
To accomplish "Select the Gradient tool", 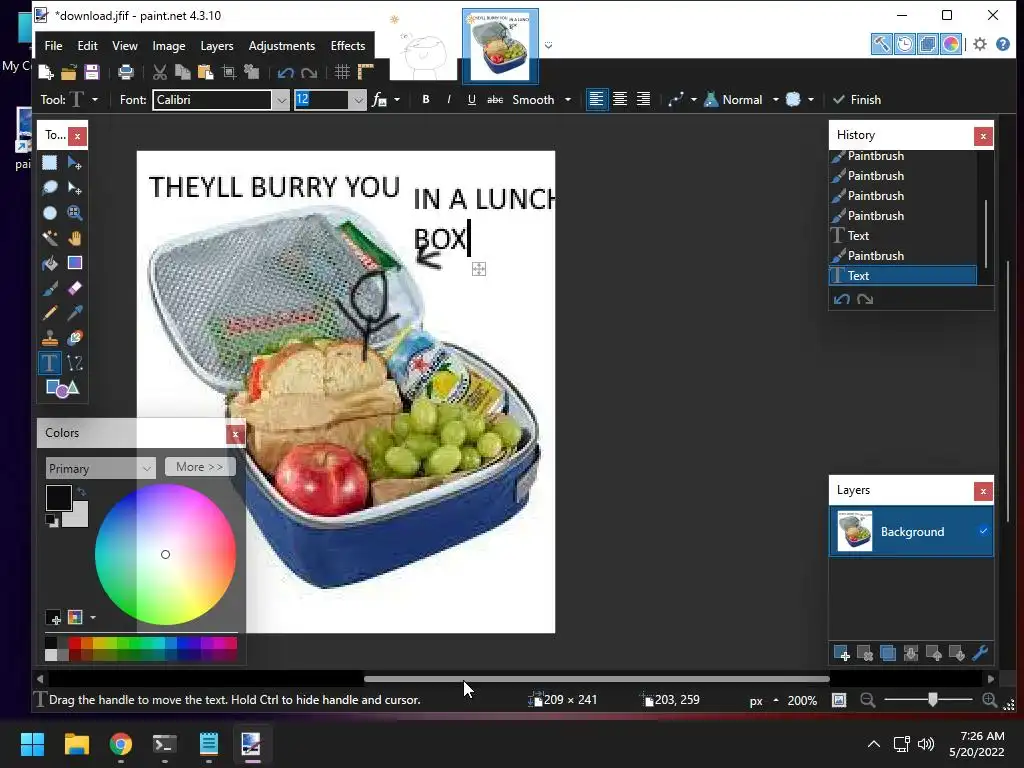I will 74,263.
